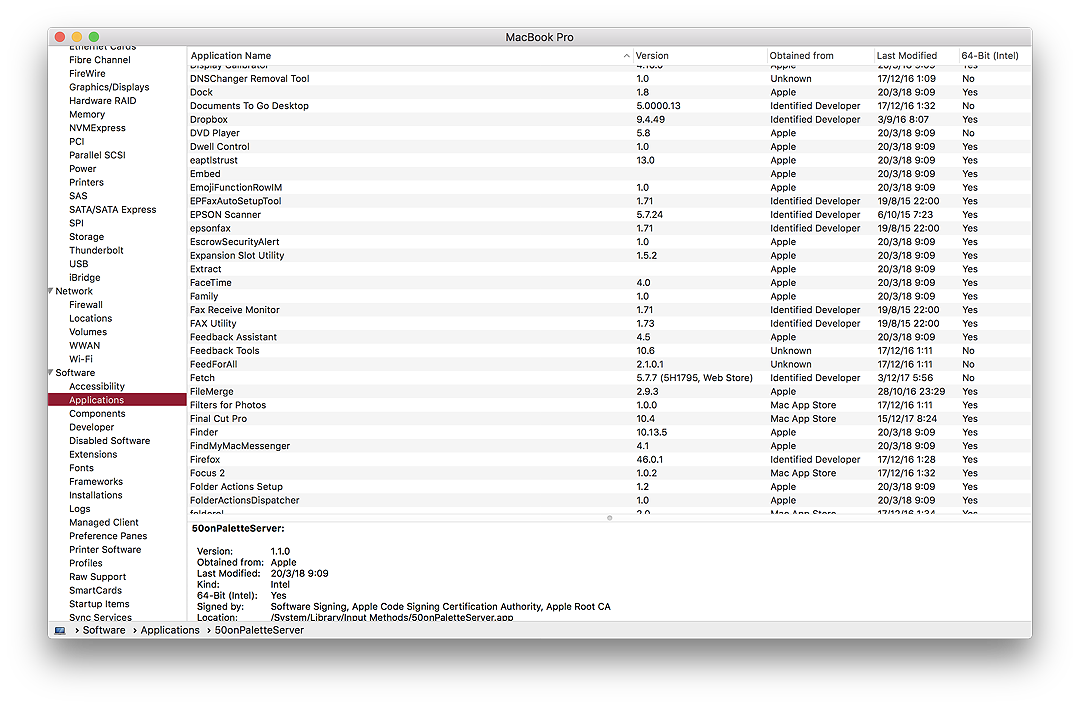Screen dimensions: 1080x707
Task: Select the FindMyMacMessenger row
Action: [x=609, y=446]
